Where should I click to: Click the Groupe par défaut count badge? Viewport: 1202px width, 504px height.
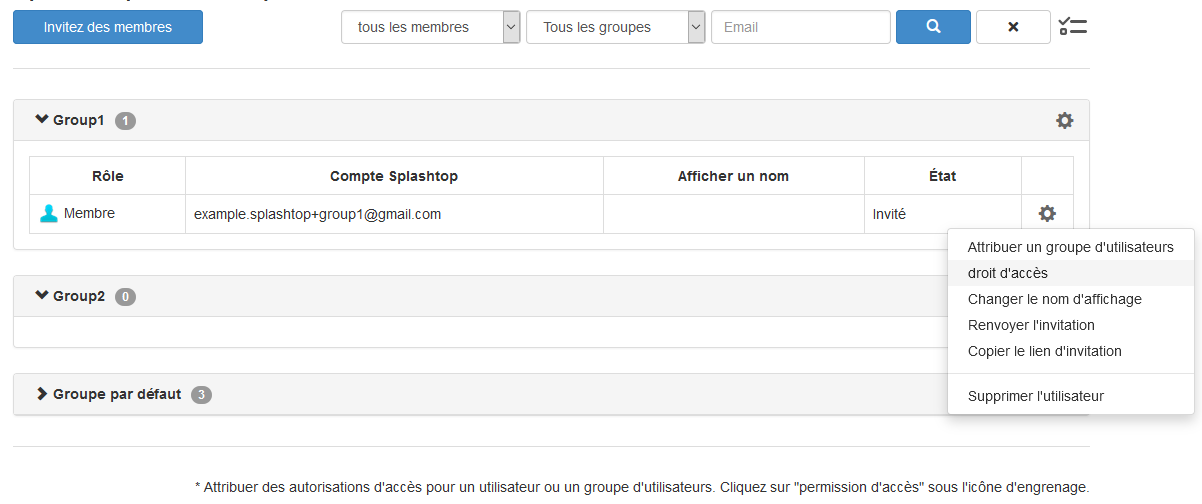[201, 395]
